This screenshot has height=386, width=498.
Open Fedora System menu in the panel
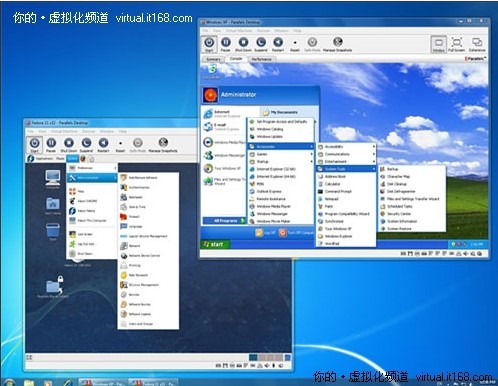click(72, 159)
